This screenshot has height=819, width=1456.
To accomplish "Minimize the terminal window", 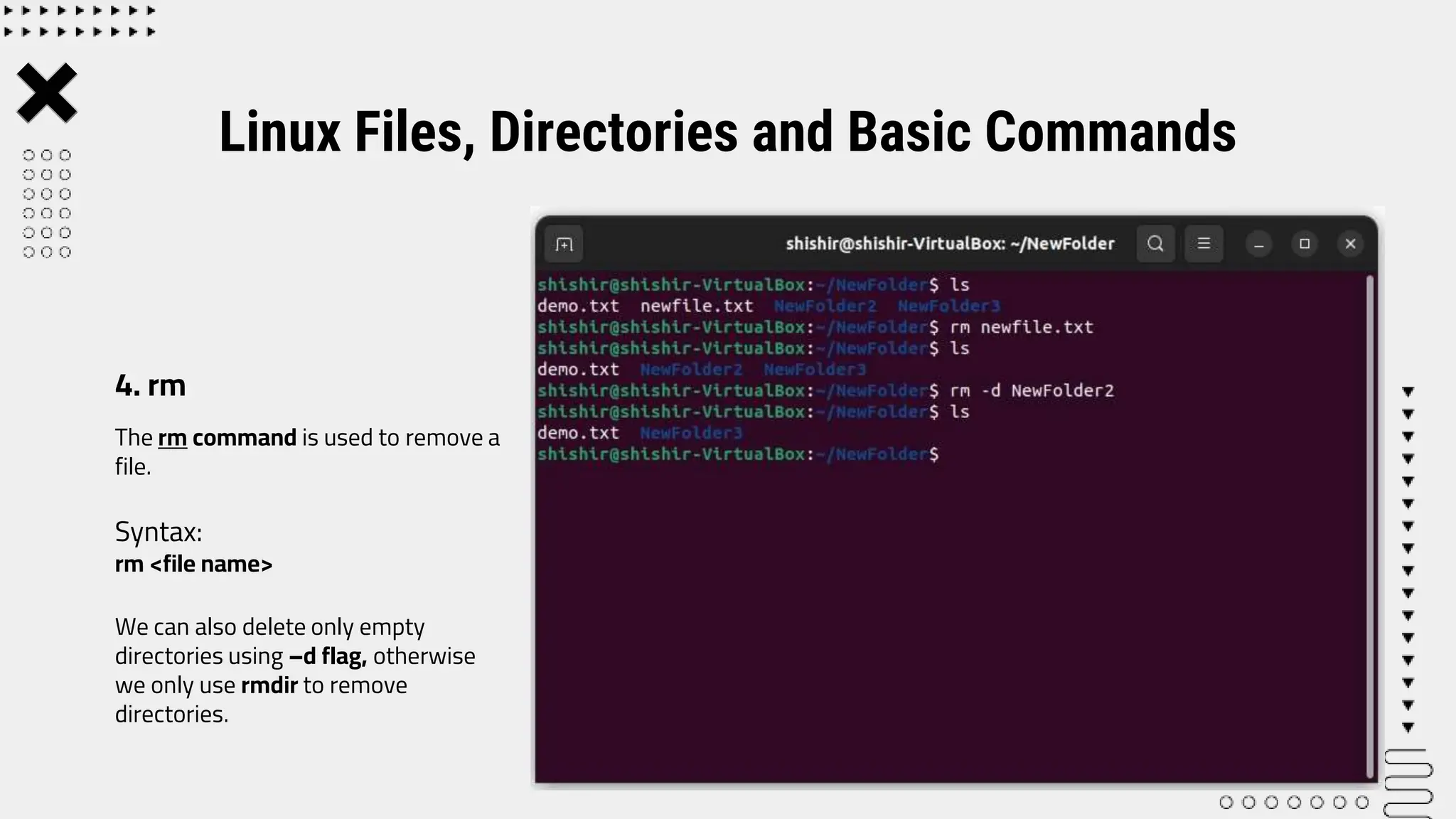I will click(1258, 245).
